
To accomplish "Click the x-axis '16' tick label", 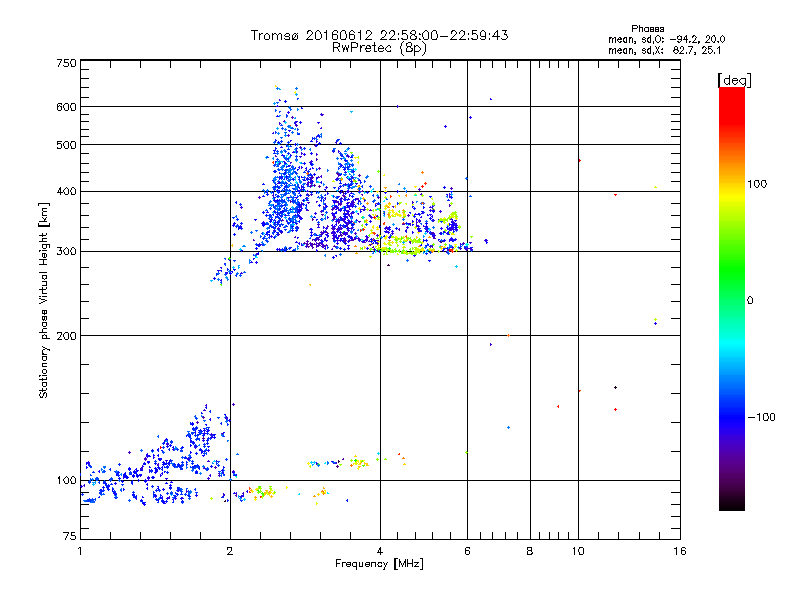I will [x=680, y=551].
